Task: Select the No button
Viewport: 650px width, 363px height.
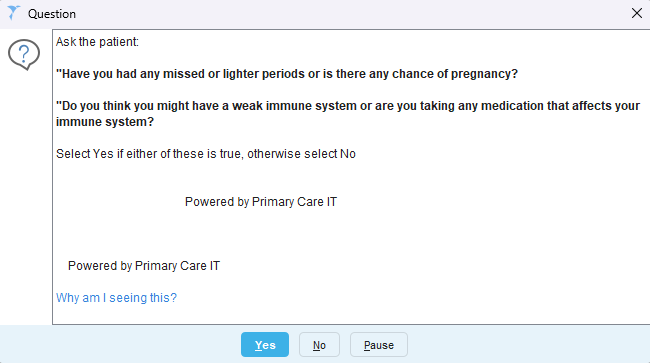Action: pos(319,344)
